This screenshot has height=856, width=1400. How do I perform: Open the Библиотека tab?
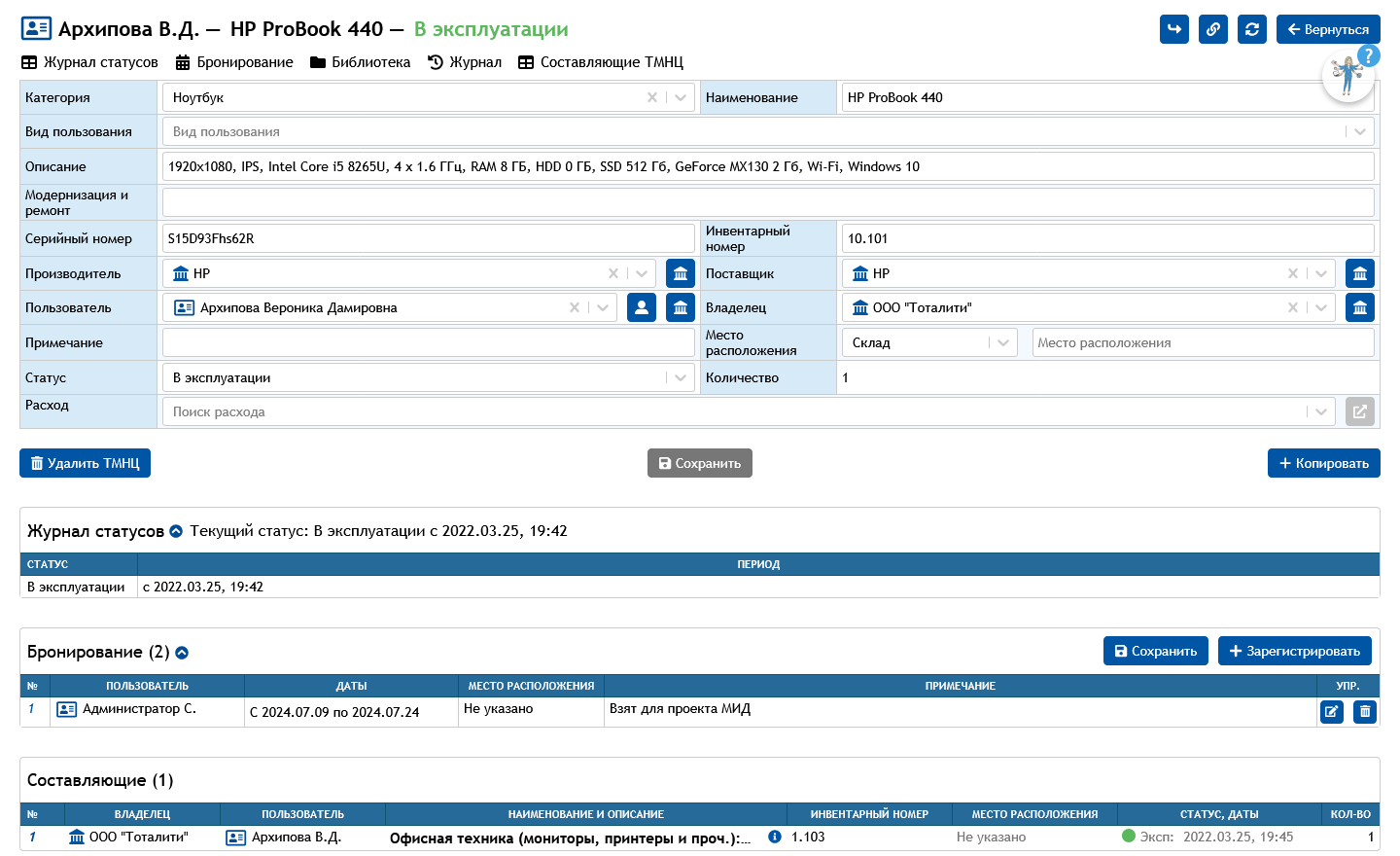coord(360,62)
